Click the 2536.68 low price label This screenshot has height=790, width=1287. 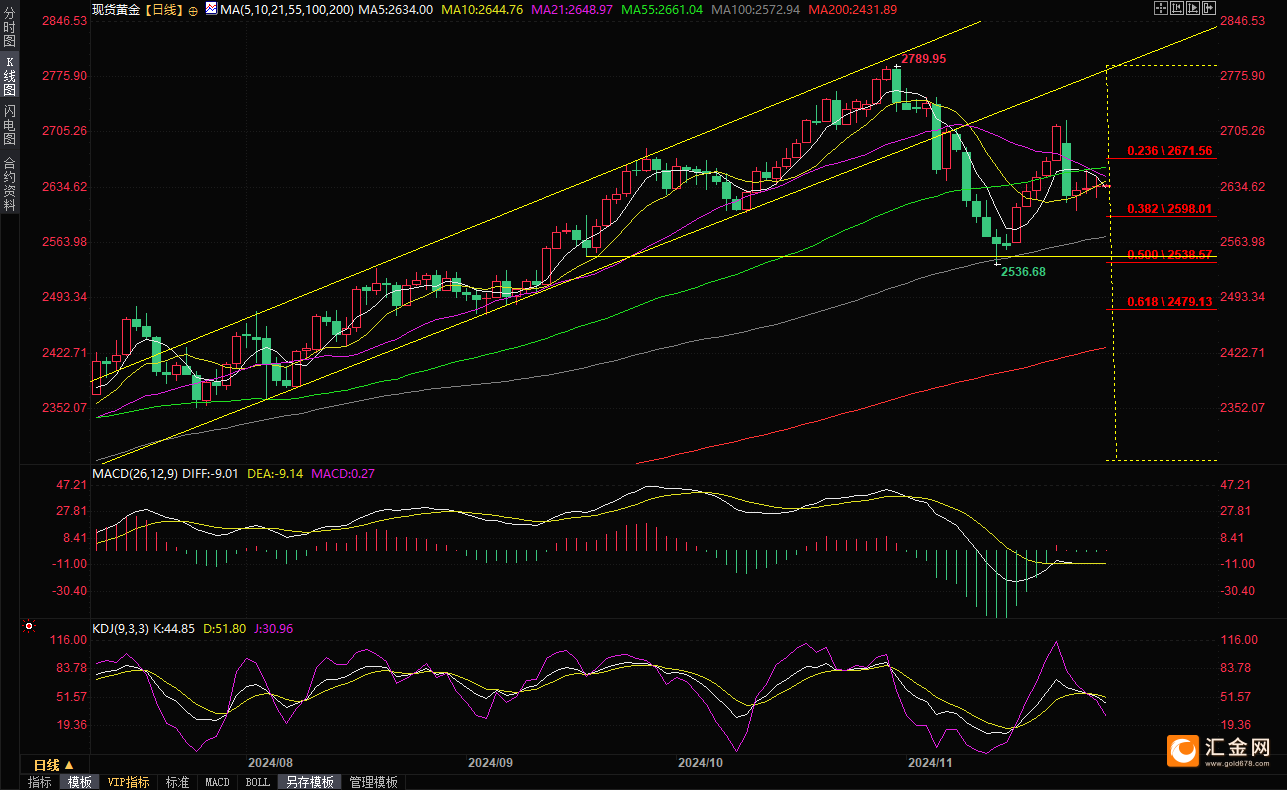pyautogui.click(x=1023, y=271)
